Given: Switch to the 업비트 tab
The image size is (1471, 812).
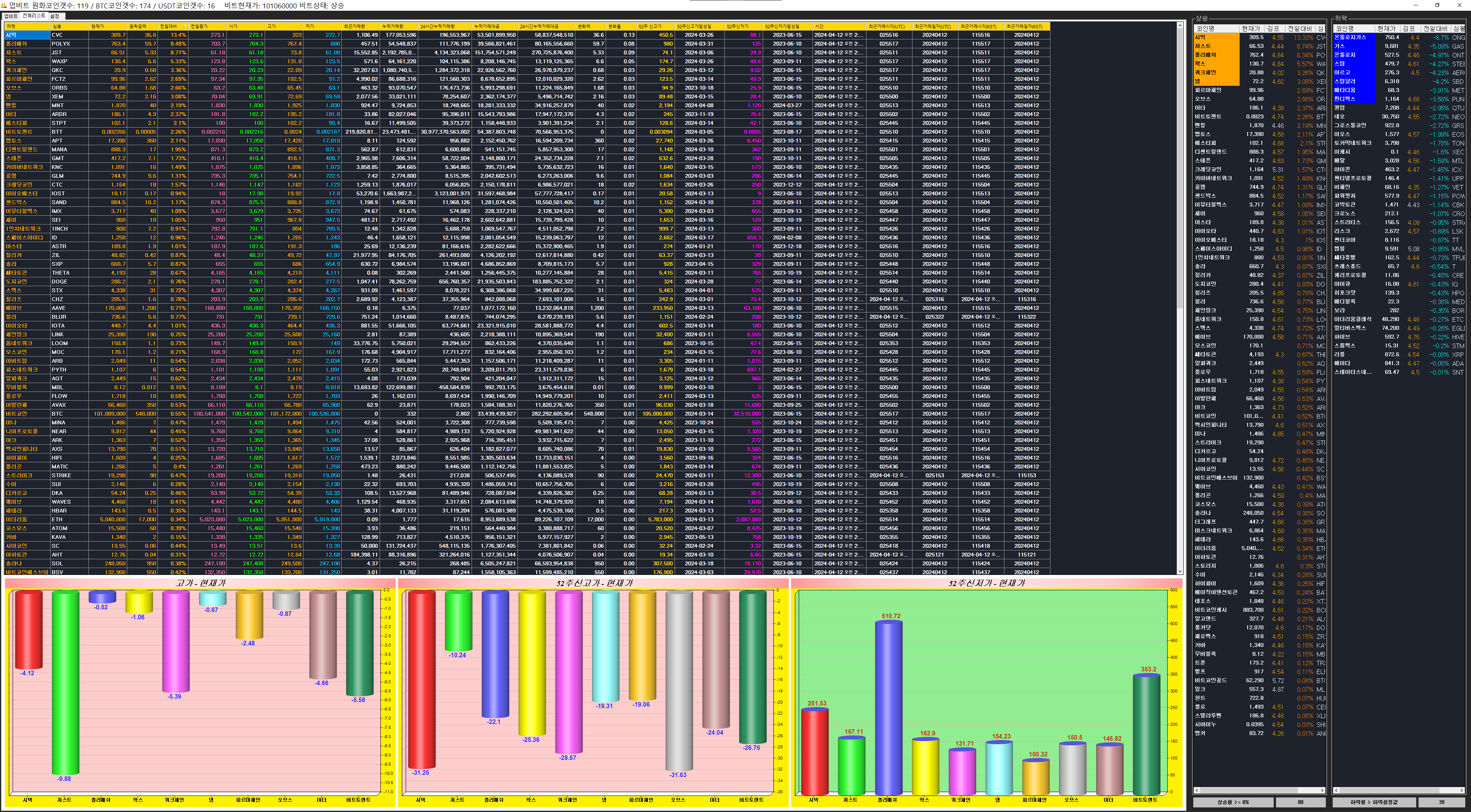Looking at the screenshot, I should click(11, 16).
